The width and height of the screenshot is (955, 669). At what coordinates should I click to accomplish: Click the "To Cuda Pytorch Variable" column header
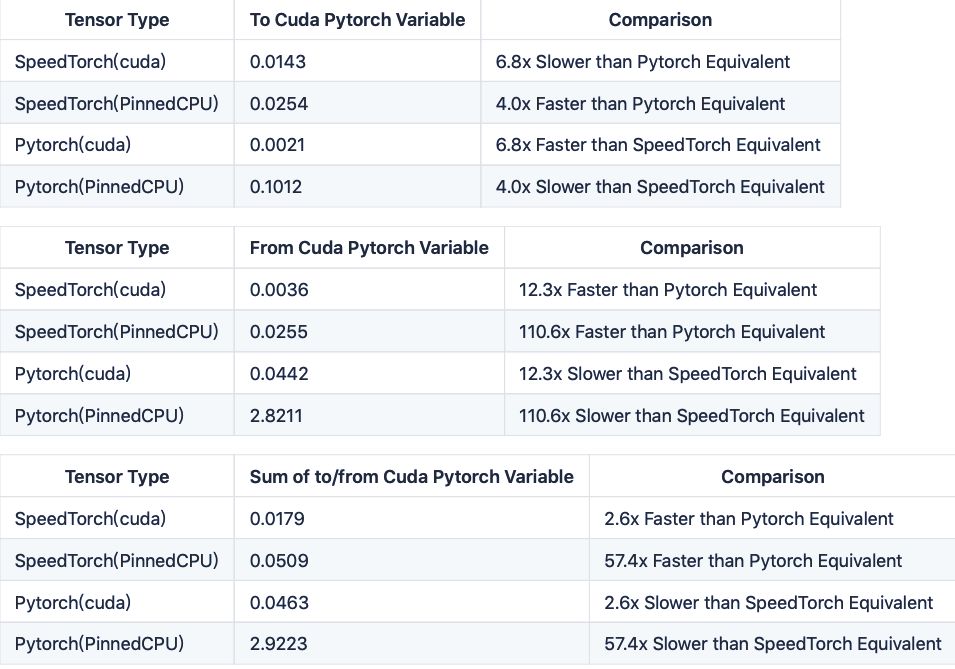click(x=357, y=20)
